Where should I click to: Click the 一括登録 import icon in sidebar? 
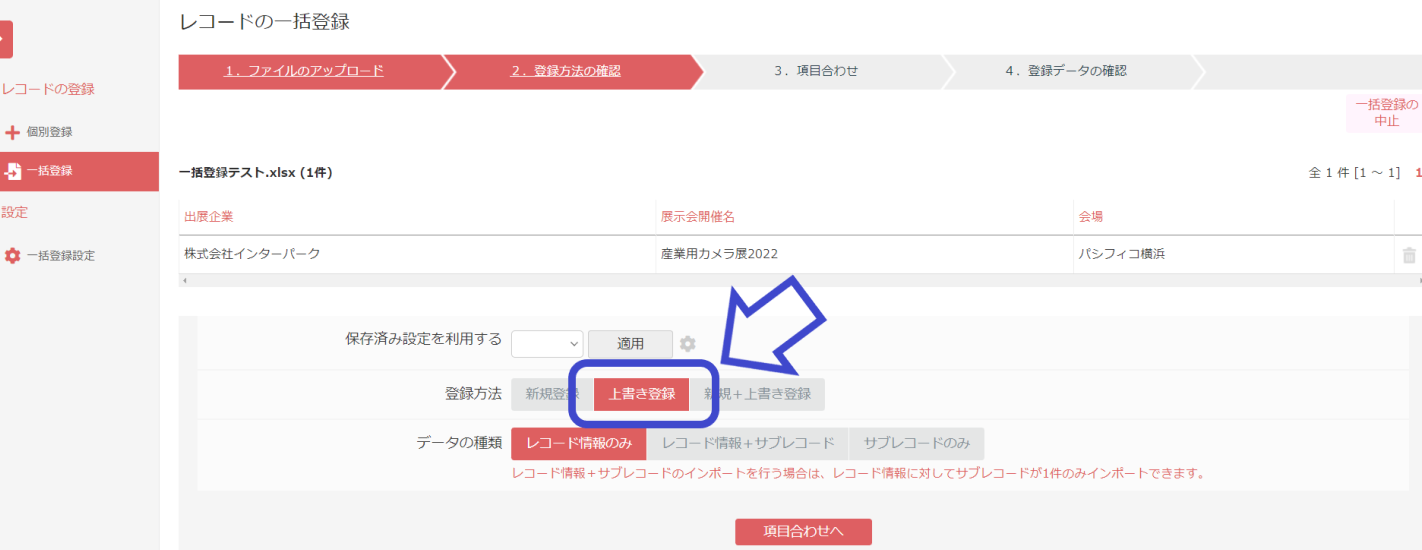coord(13,171)
